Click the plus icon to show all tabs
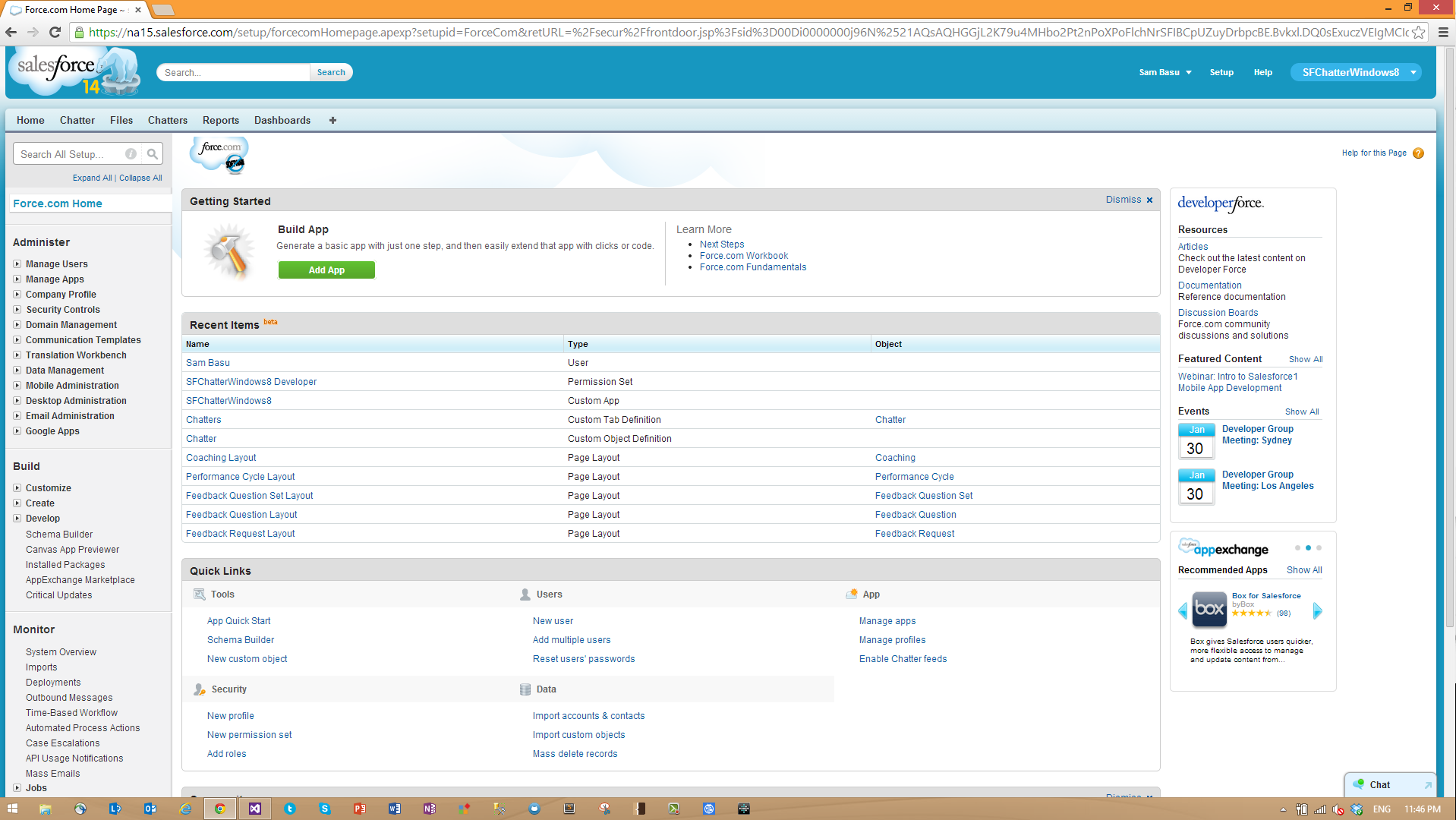 pyautogui.click(x=332, y=120)
